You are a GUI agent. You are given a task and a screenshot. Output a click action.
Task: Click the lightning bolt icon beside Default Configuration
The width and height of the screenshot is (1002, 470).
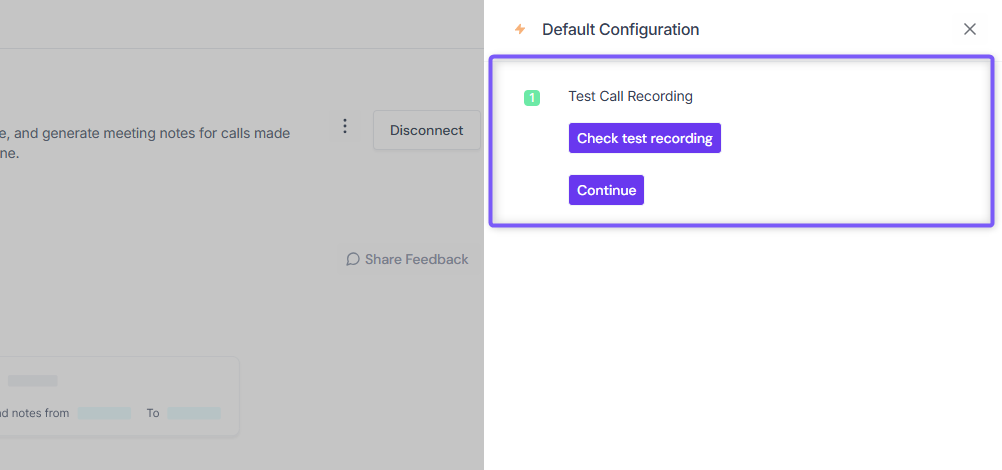click(520, 29)
